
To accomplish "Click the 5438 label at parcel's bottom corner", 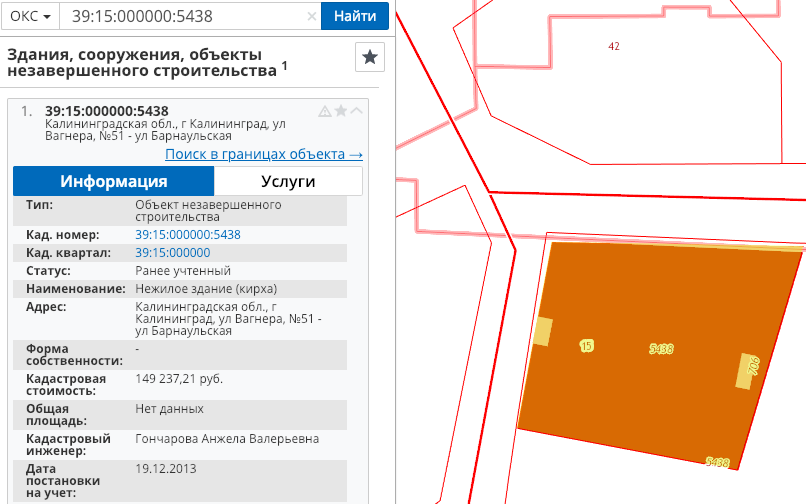I will tap(717, 462).
